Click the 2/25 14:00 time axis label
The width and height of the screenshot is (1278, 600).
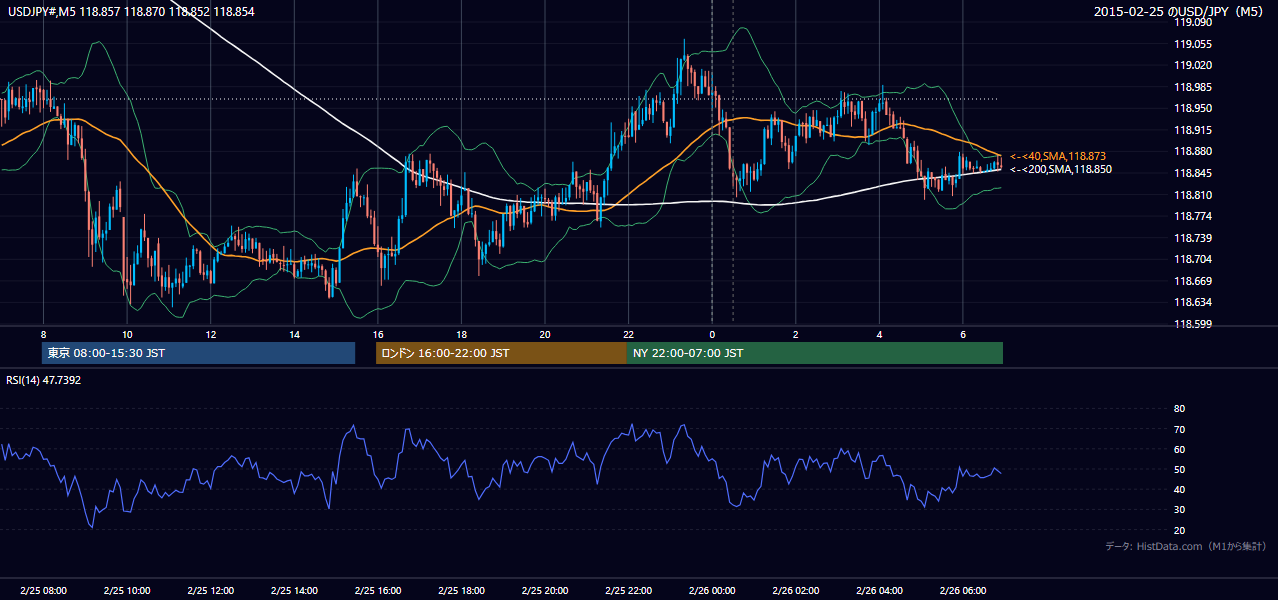[x=294, y=591]
